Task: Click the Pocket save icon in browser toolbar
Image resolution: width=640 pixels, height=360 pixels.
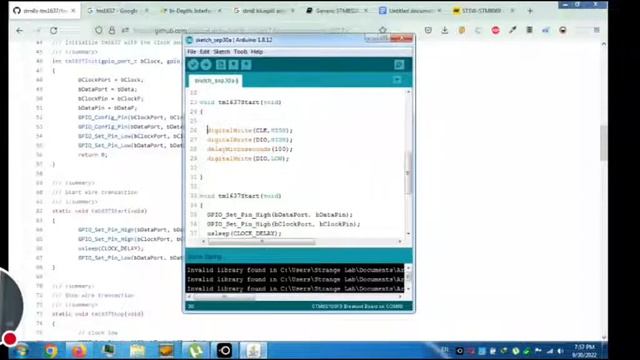Action: pos(428,30)
